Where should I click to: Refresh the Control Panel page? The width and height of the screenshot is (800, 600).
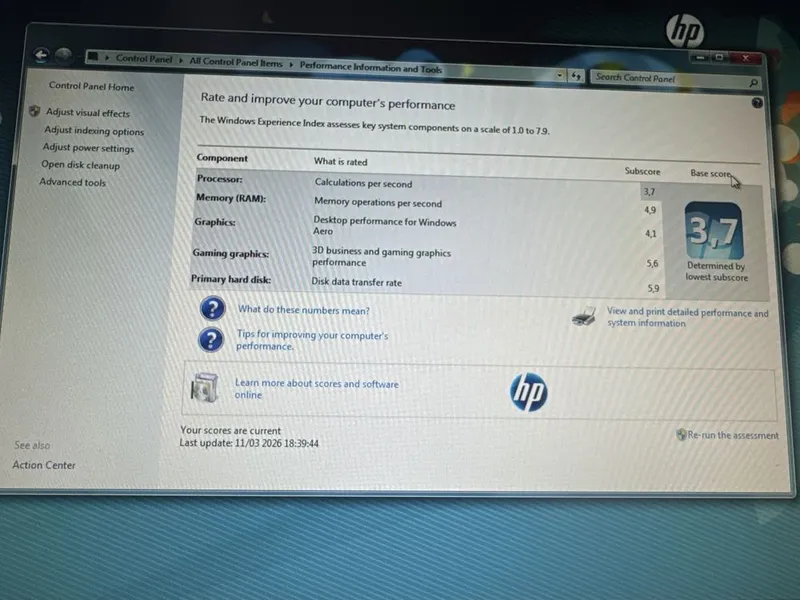(x=576, y=76)
